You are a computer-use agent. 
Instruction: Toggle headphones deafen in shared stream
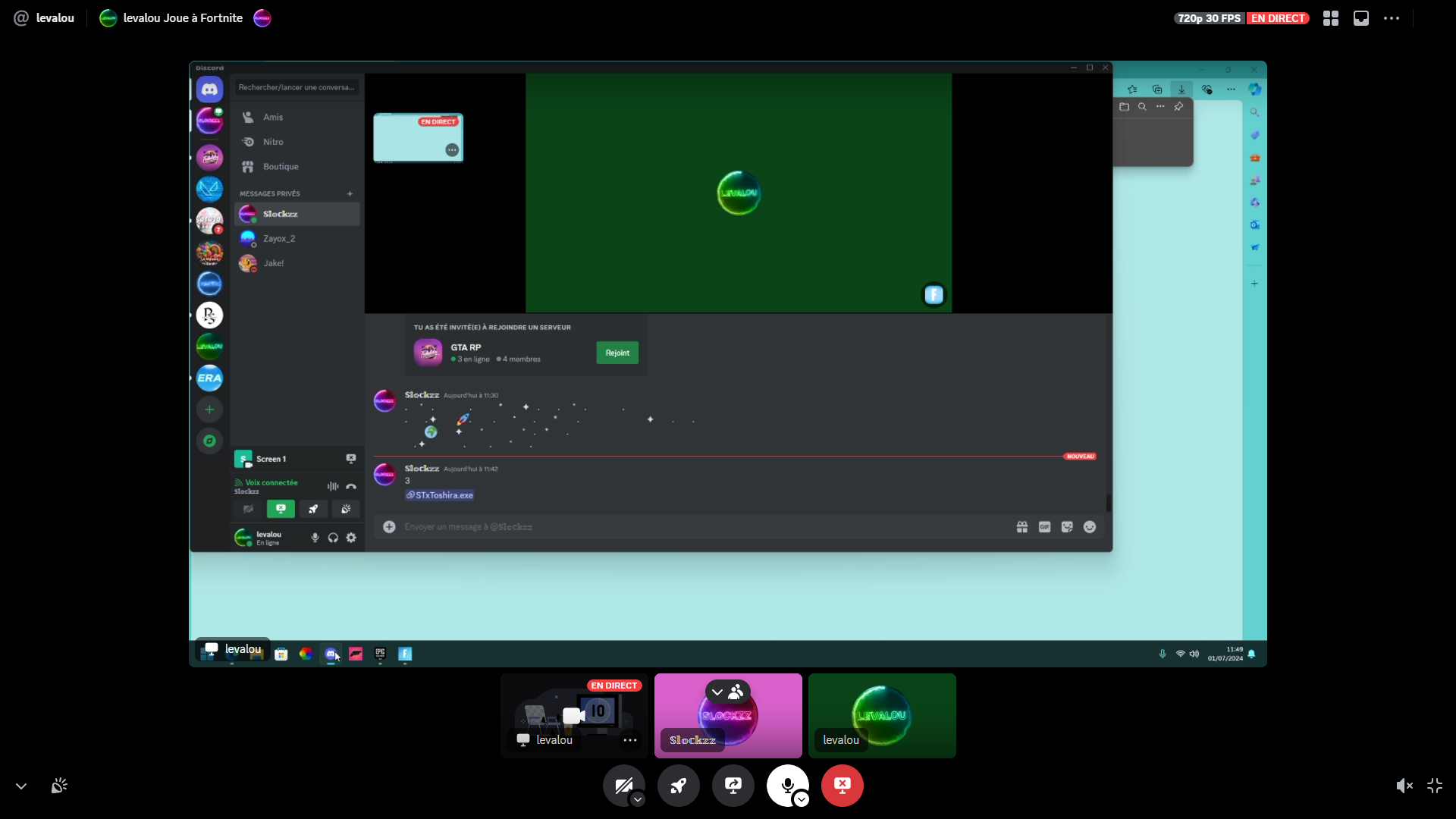(x=333, y=538)
